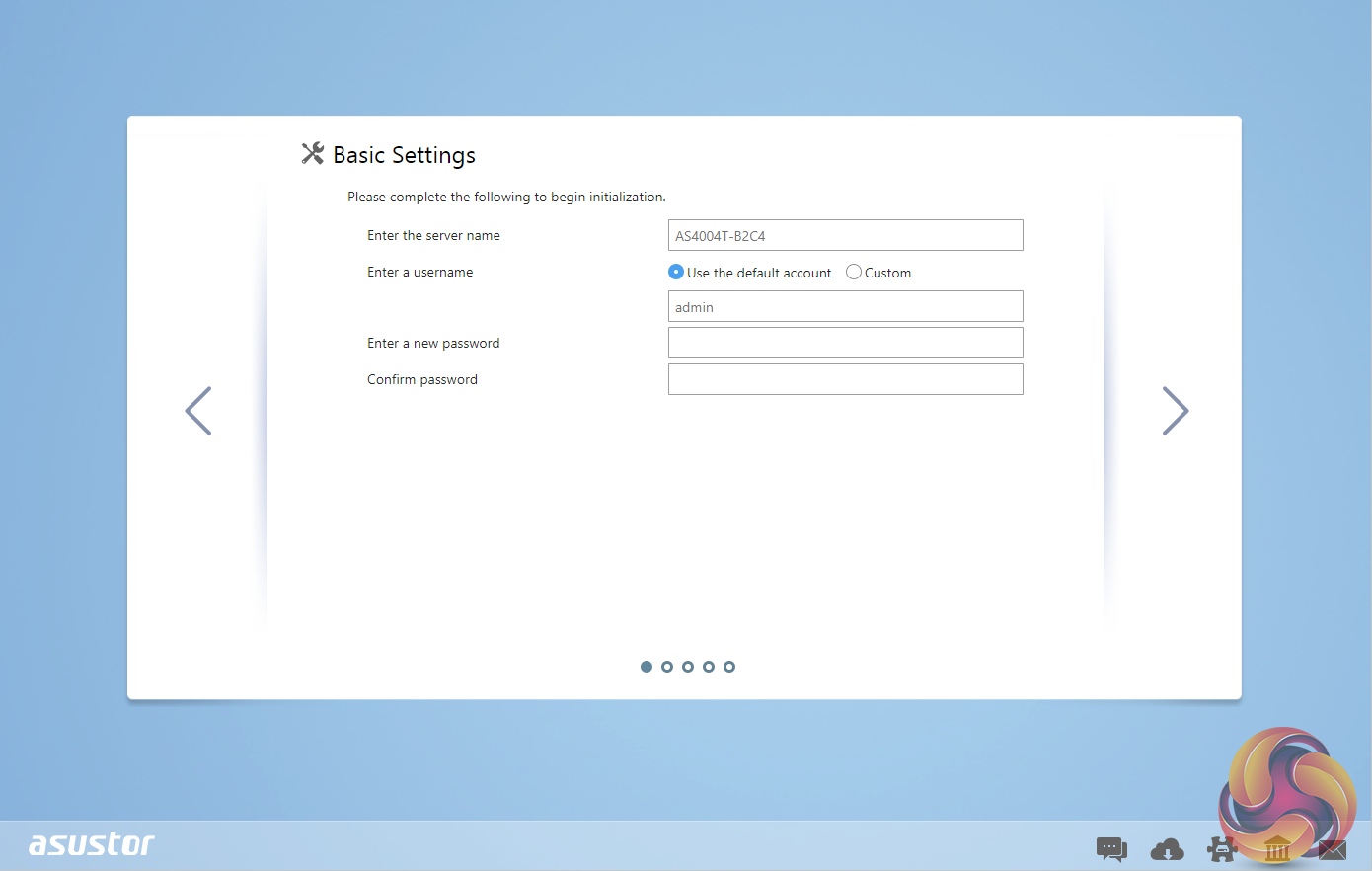Click the envelope mail icon

click(1333, 849)
